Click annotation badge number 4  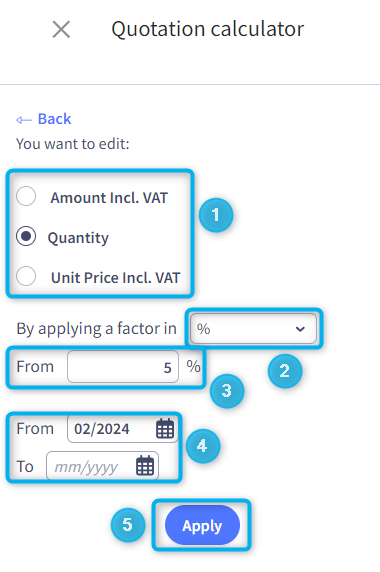[x=203, y=446]
